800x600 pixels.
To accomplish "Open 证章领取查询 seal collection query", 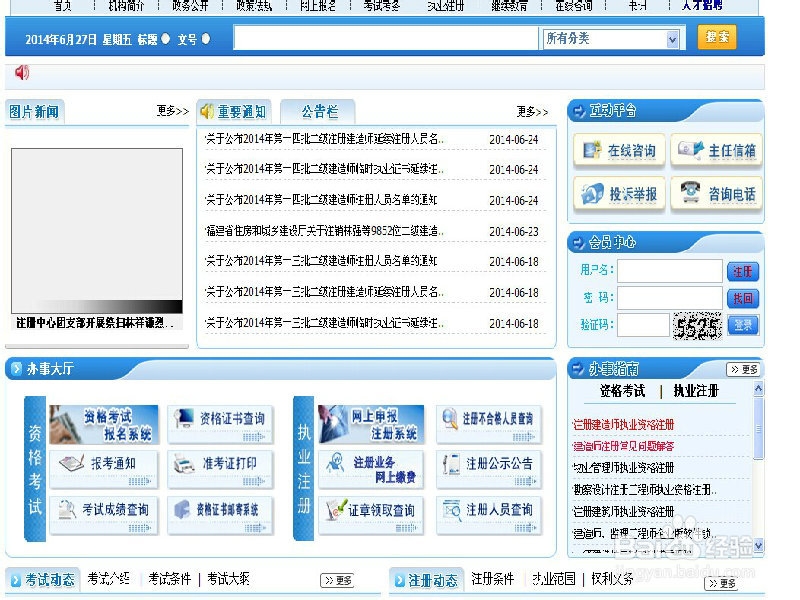I will click(371, 515).
